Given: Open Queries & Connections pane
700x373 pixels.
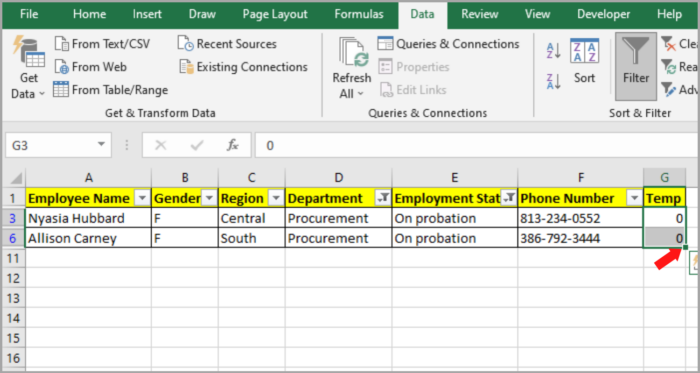Looking at the screenshot, I should (x=448, y=44).
